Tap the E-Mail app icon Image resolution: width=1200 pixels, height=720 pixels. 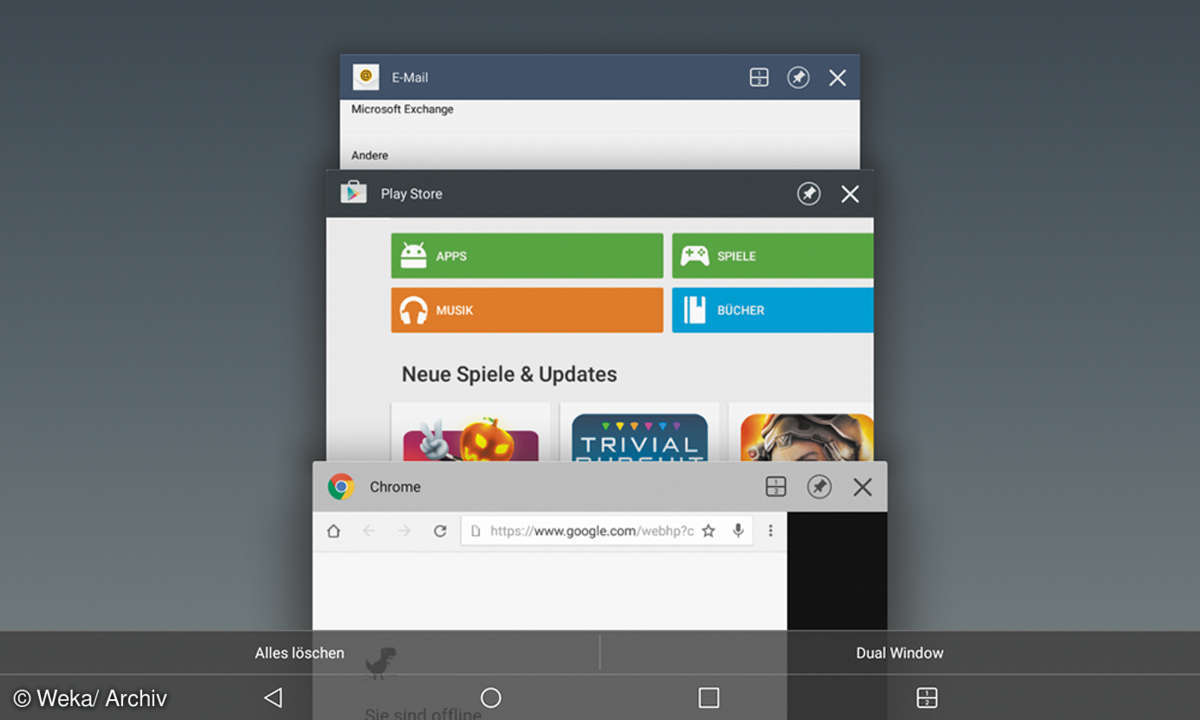[x=366, y=77]
